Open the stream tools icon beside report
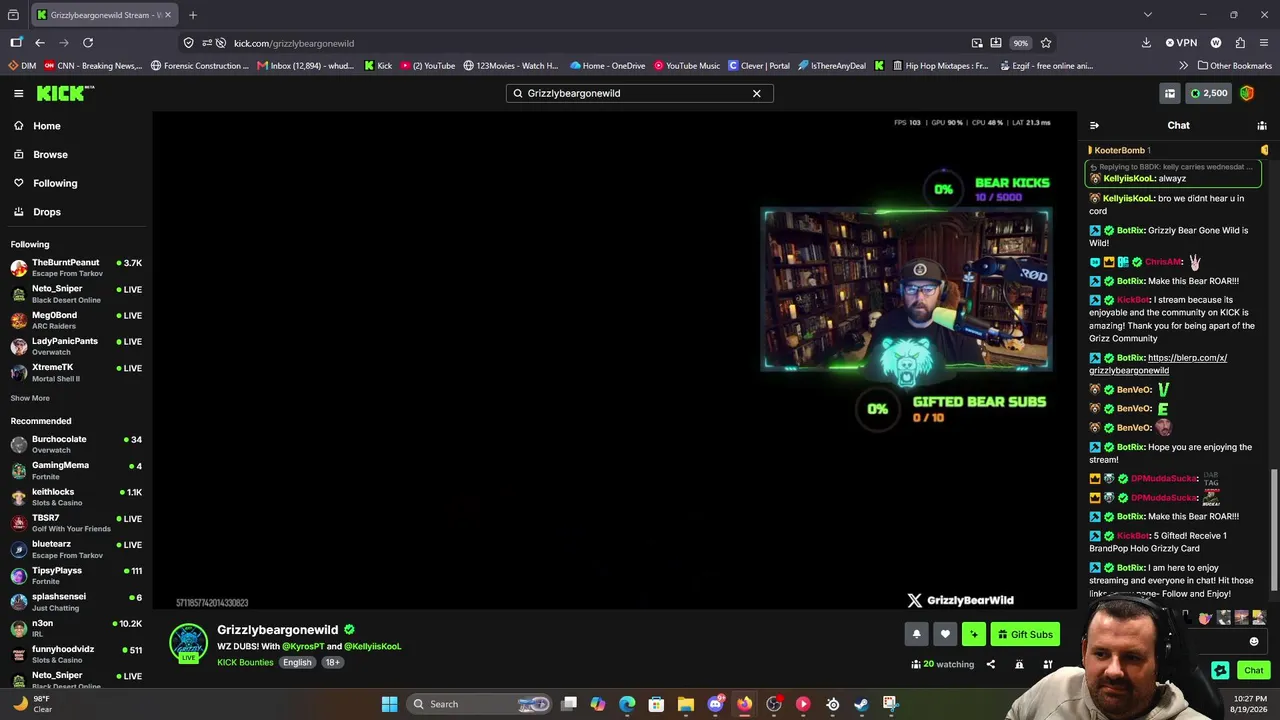1280x720 pixels. 1048,664
